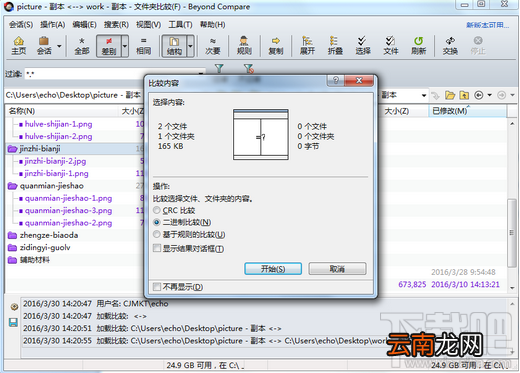Open the Actions (操作) menu
Image resolution: width=520 pixels, height=373 pixels.
point(53,25)
